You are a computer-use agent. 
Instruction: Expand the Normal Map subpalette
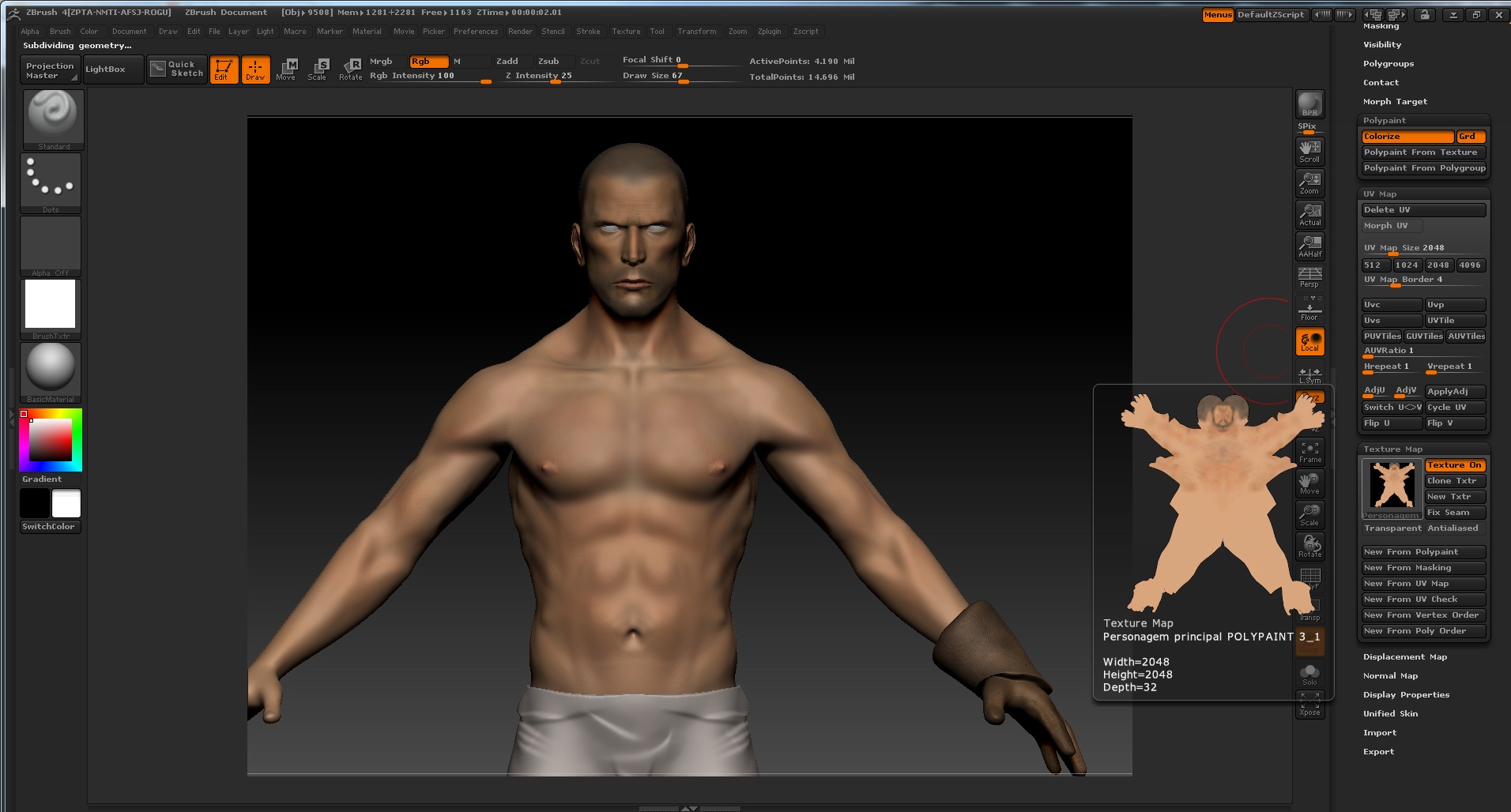pyautogui.click(x=1390, y=676)
